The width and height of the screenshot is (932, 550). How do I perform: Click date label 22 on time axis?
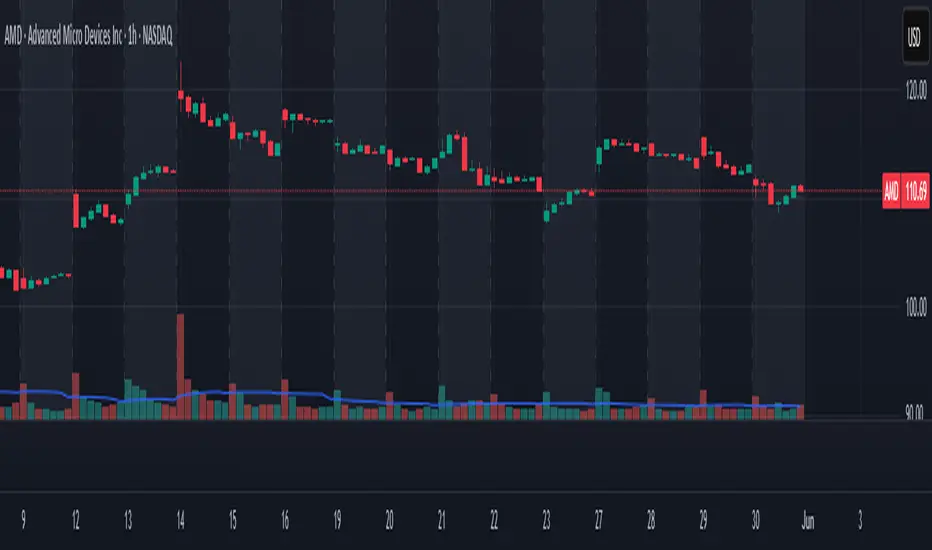494,520
